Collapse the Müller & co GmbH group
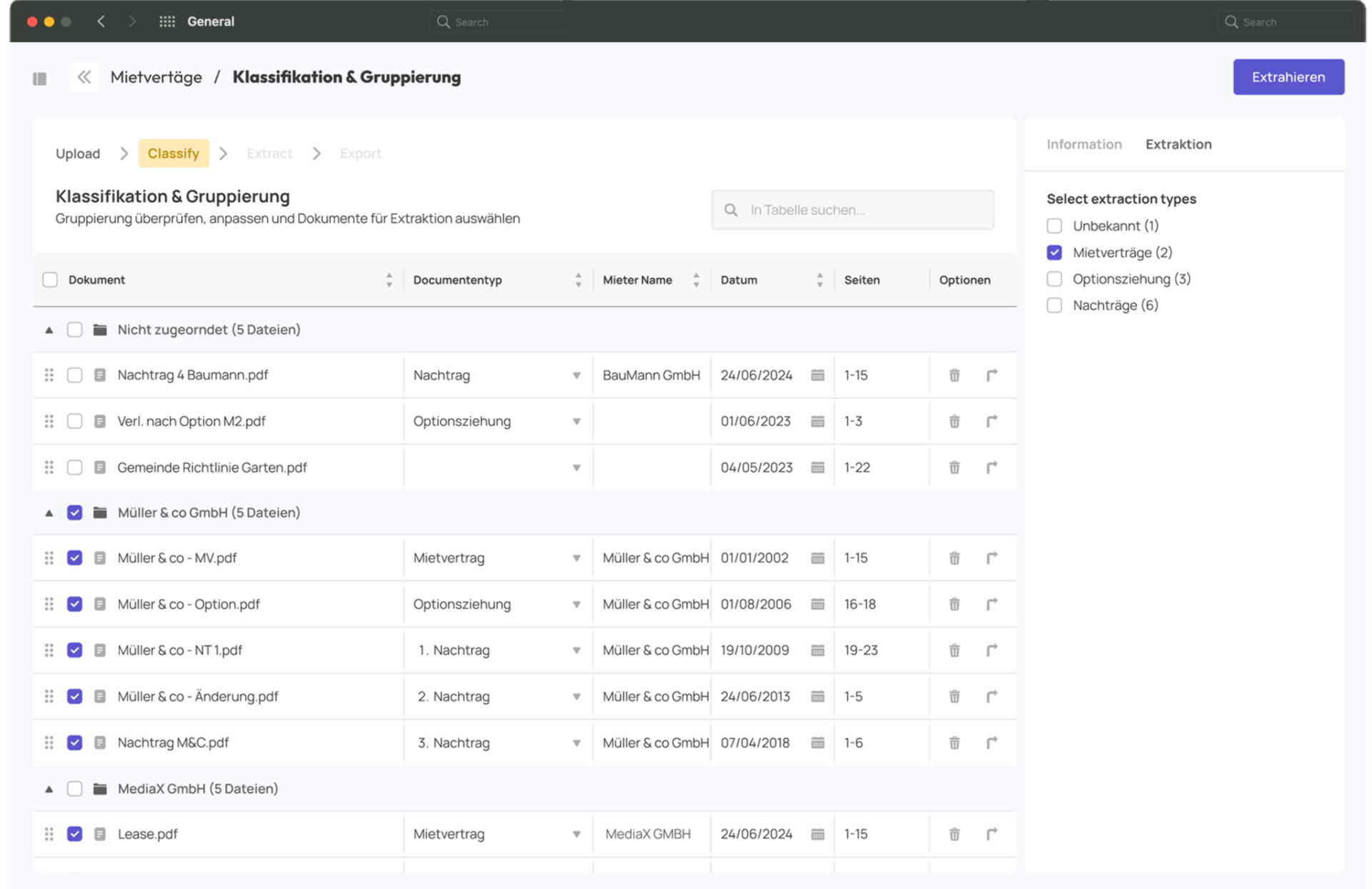This screenshot has height=889, width=1372. (49, 513)
